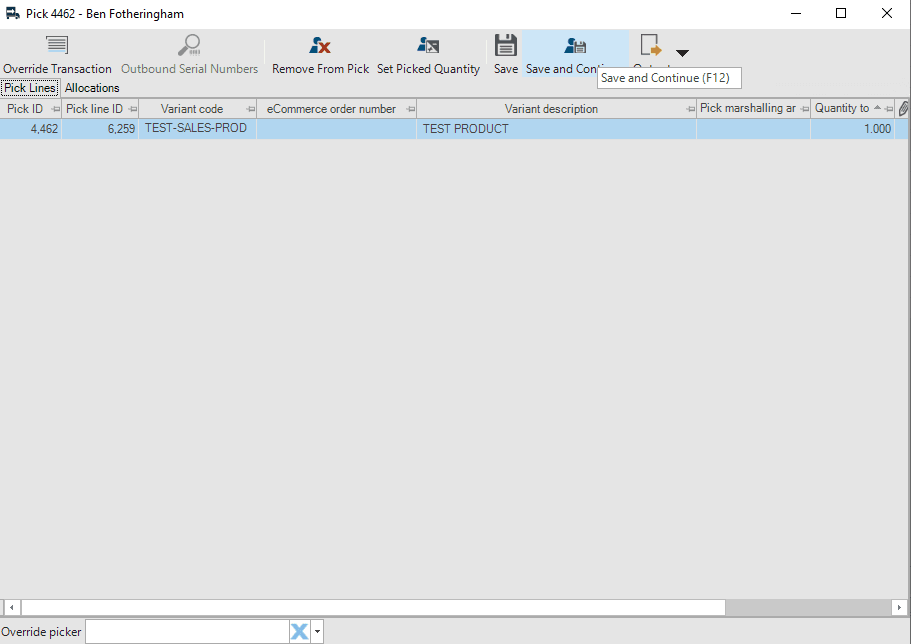Click the empty eCommerce order number cell
Screen dimensions: 911x644
(x=337, y=129)
